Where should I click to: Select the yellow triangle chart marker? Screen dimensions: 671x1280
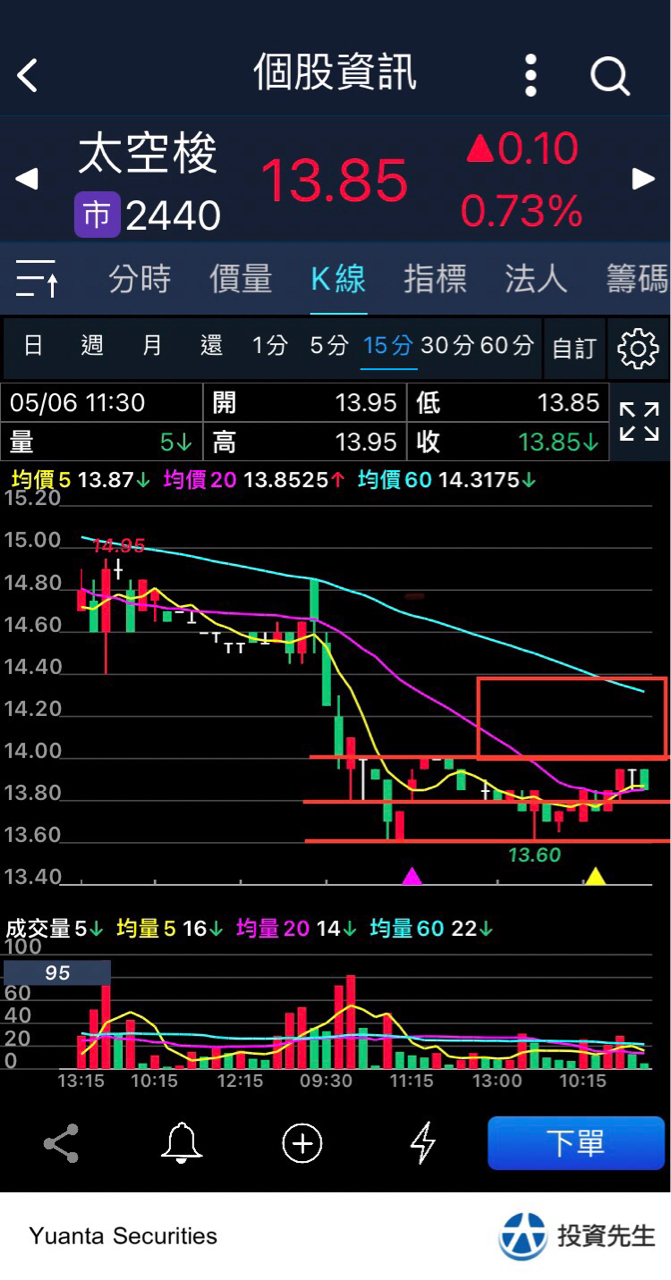595,877
